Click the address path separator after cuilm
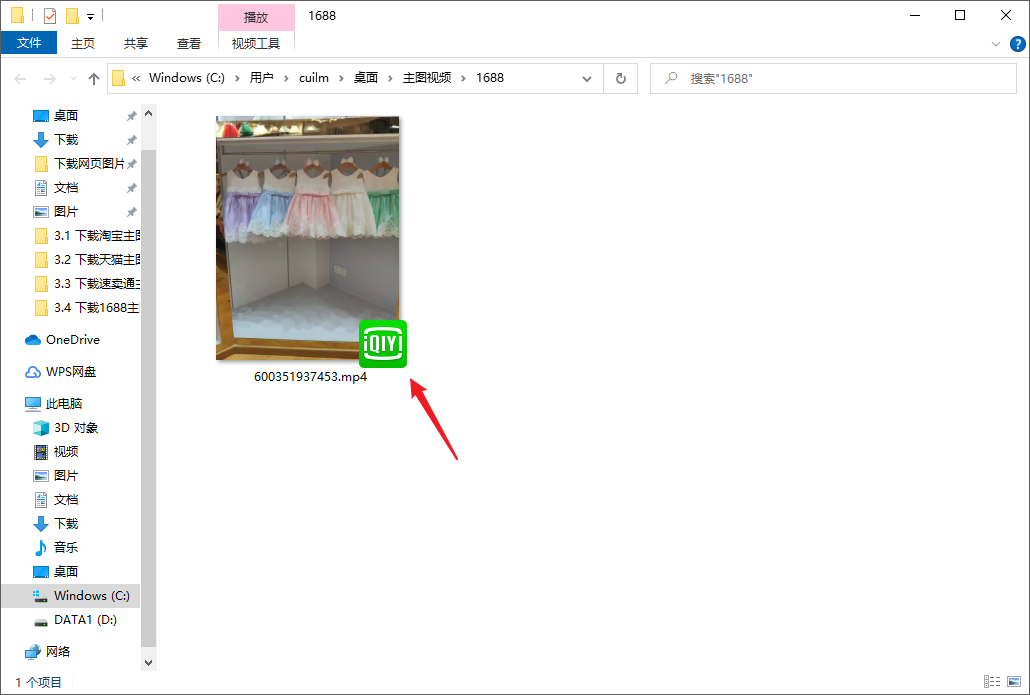The width and height of the screenshot is (1030, 695). pos(341,78)
